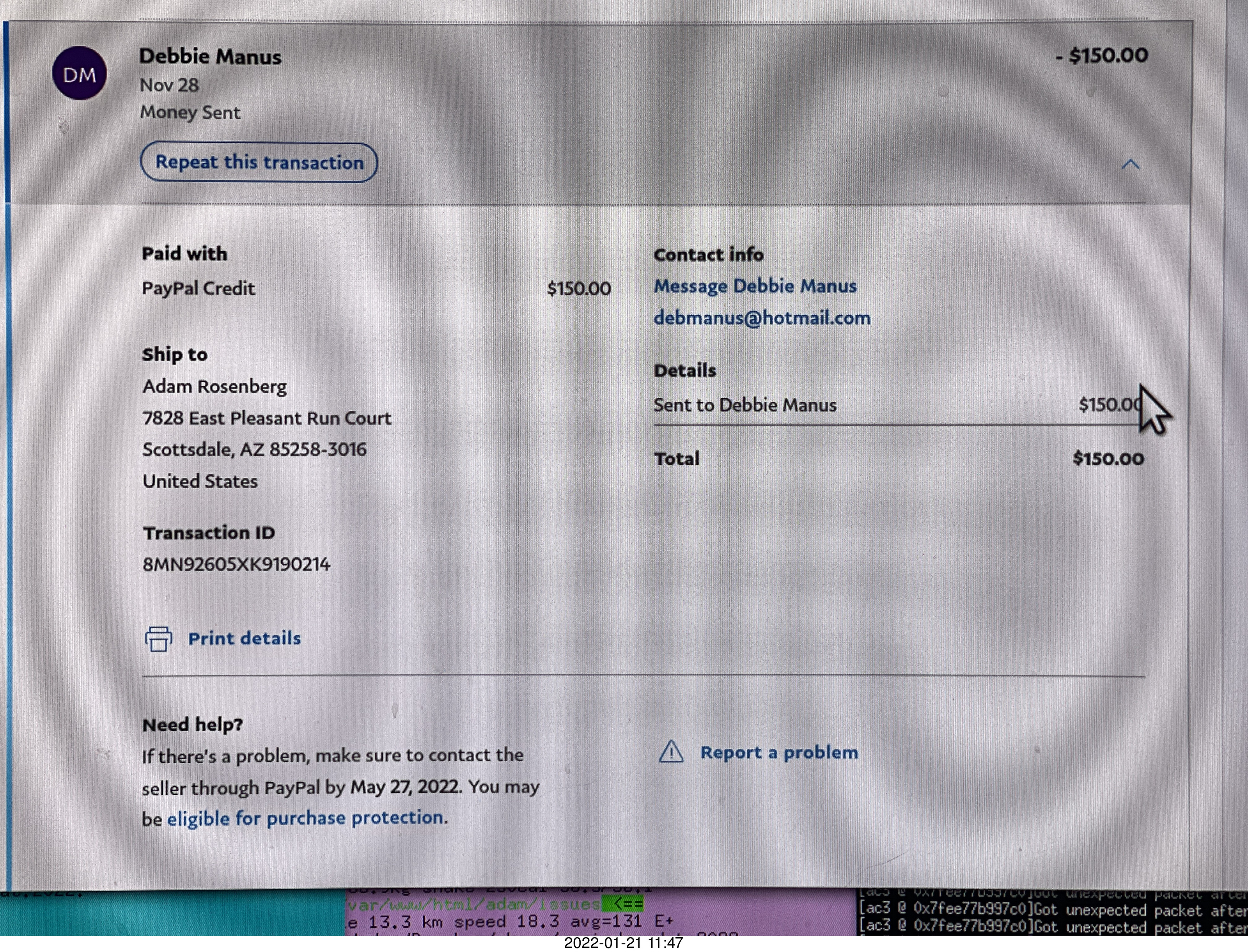Click United States country line

pyautogui.click(x=200, y=482)
